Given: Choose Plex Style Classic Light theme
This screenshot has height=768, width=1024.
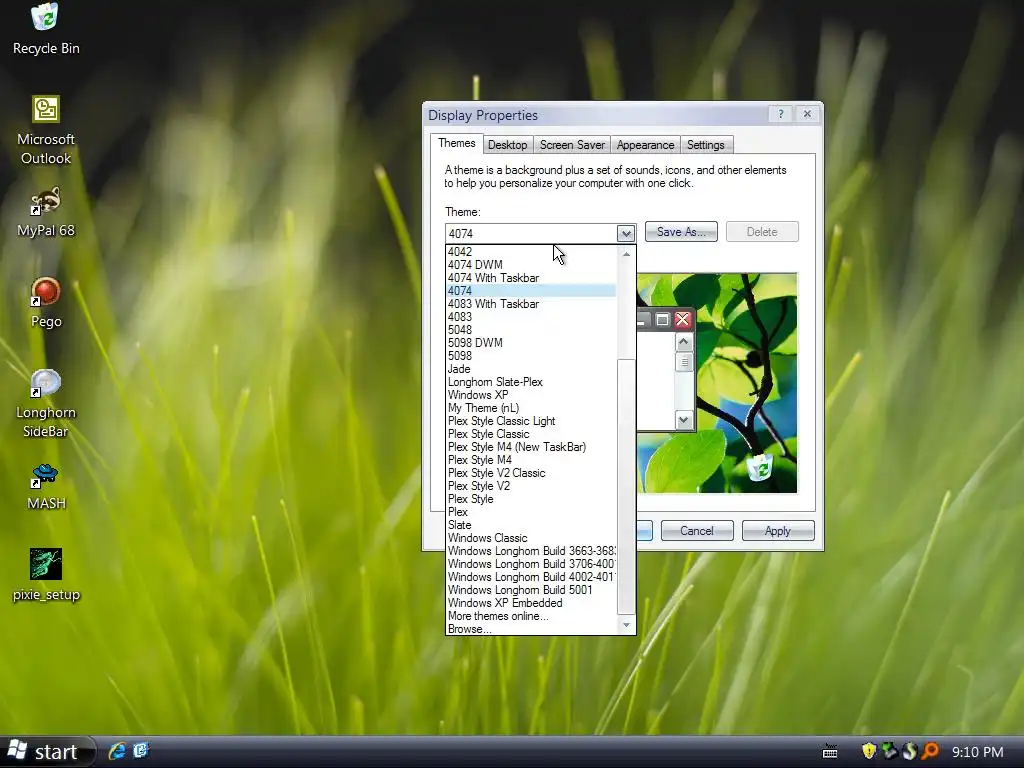Looking at the screenshot, I should coord(531,421).
